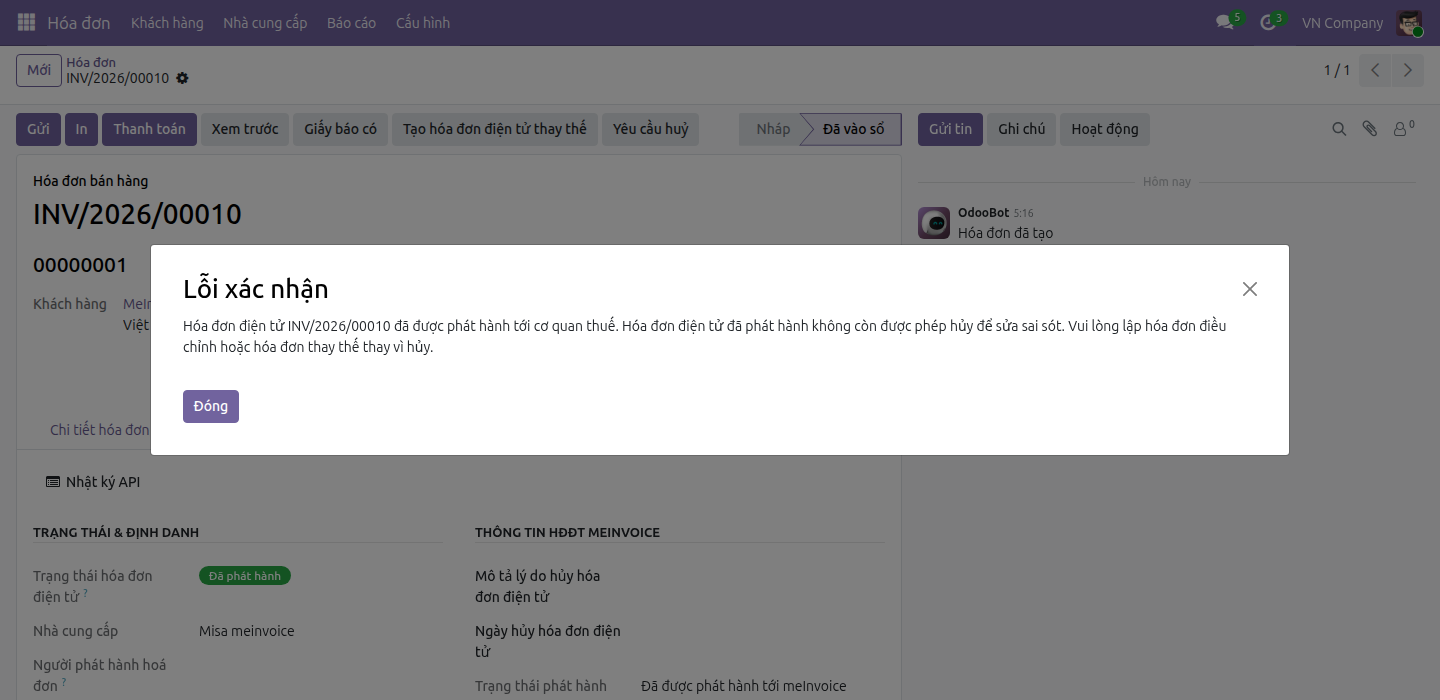Open the conversations chat bubble icon
This screenshot has height=700, width=1440.
click(1225, 22)
